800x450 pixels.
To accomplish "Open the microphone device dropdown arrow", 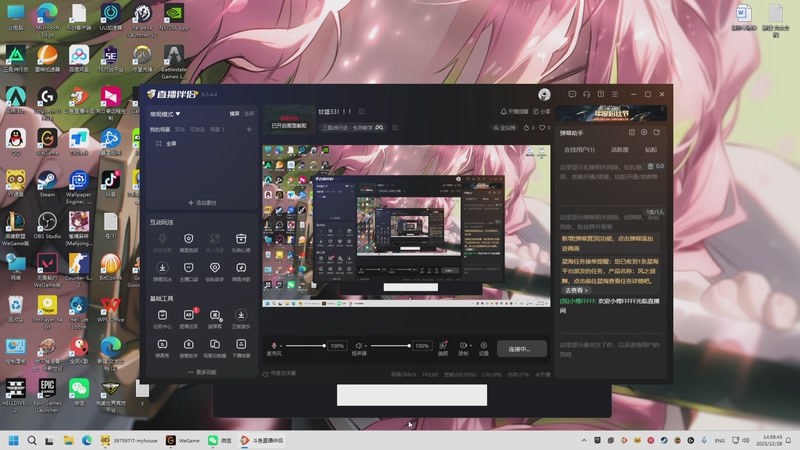I will 281,346.
